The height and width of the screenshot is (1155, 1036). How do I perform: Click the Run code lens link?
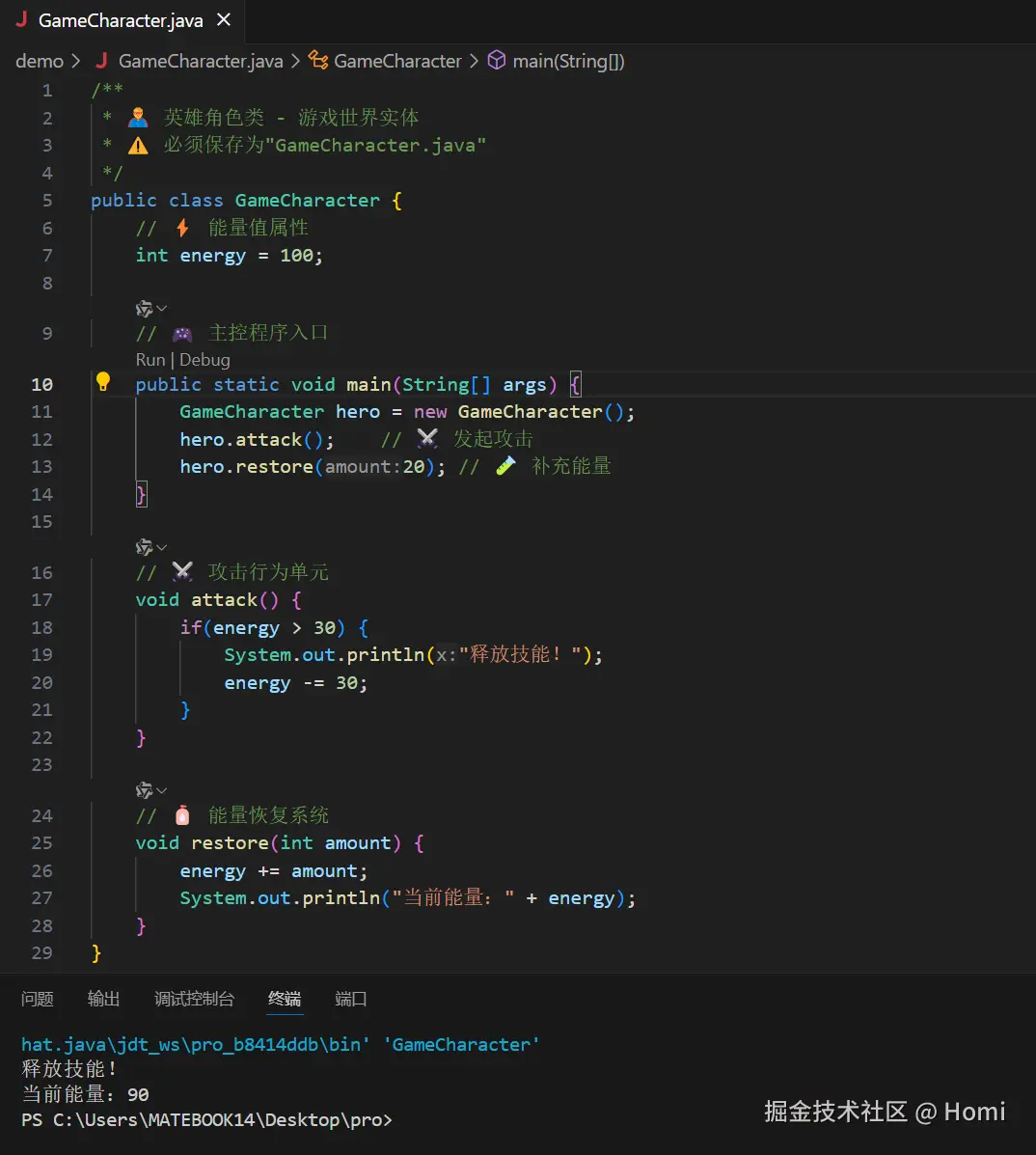[150, 360]
